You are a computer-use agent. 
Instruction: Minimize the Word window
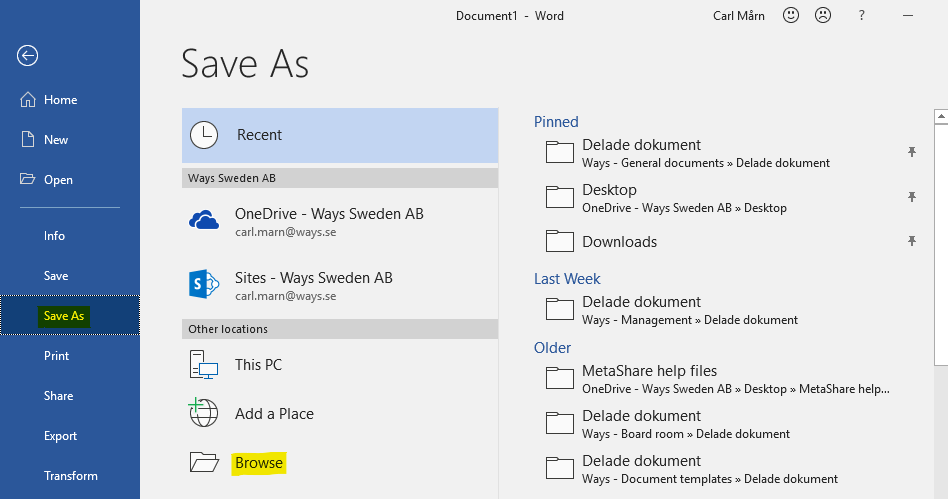[907, 16]
